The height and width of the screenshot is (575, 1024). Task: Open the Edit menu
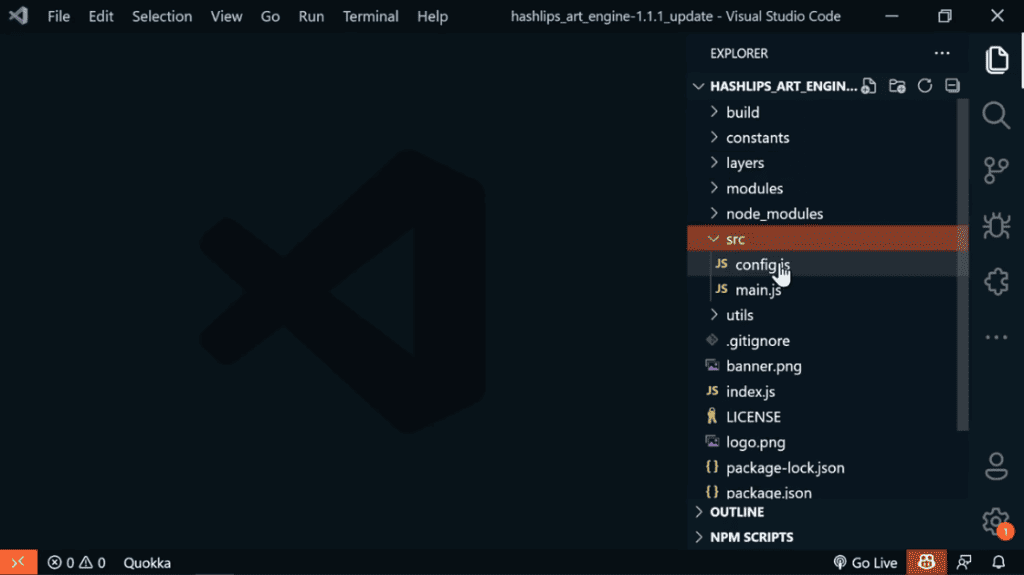pos(101,16)
